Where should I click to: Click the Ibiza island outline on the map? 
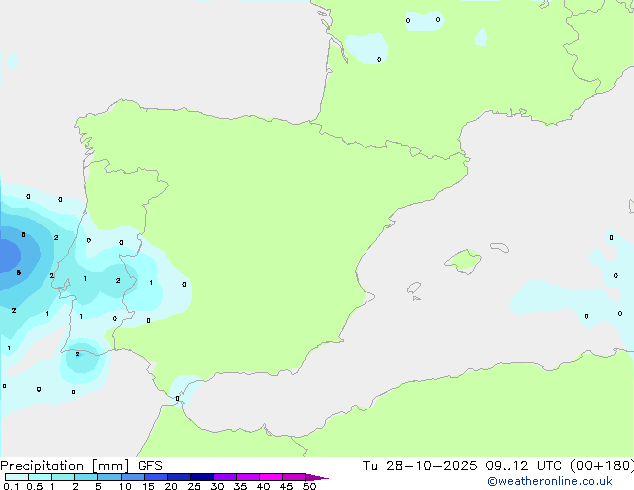[x=414, y=288]
